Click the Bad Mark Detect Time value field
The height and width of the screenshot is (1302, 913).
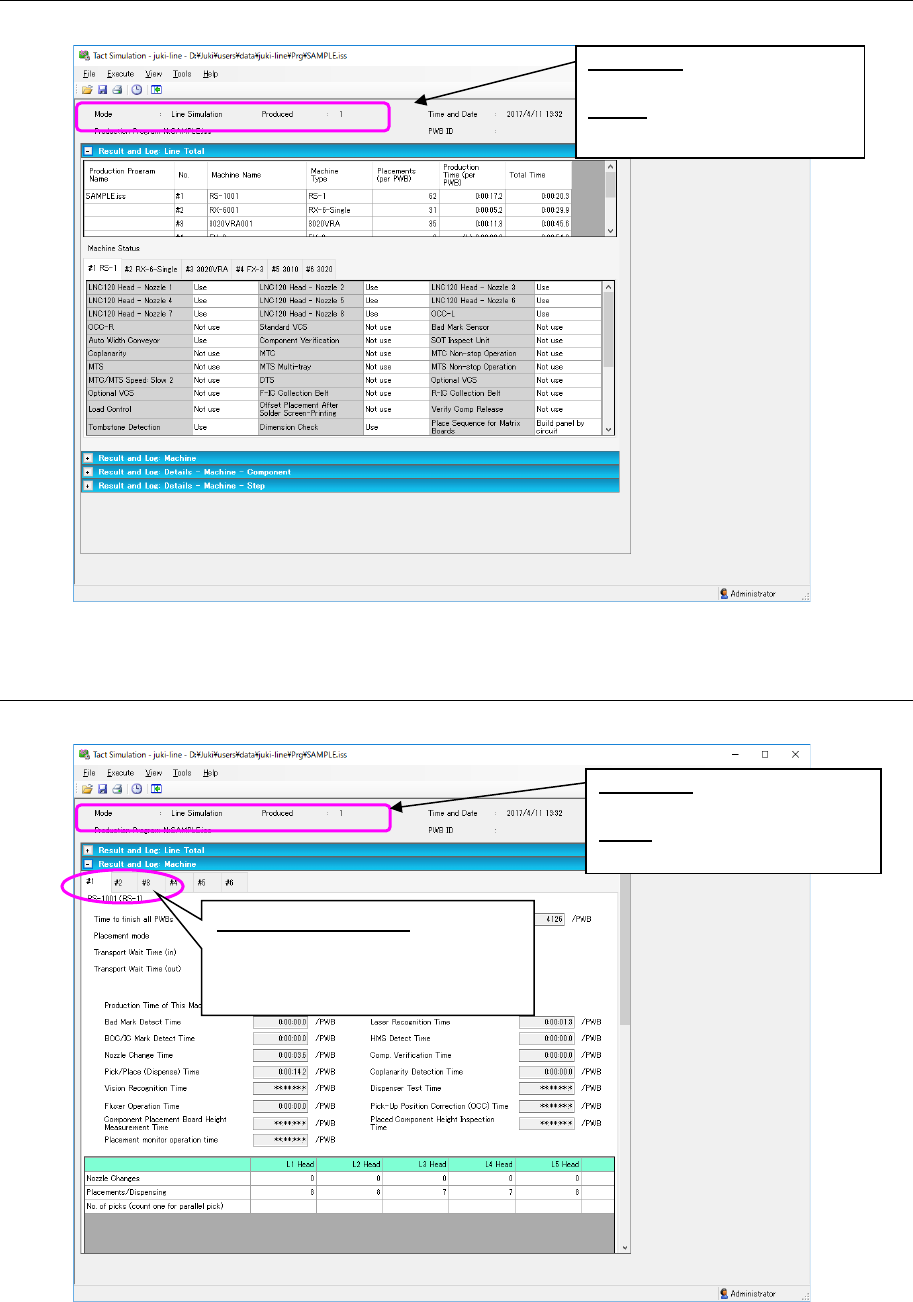[281, 1023]
